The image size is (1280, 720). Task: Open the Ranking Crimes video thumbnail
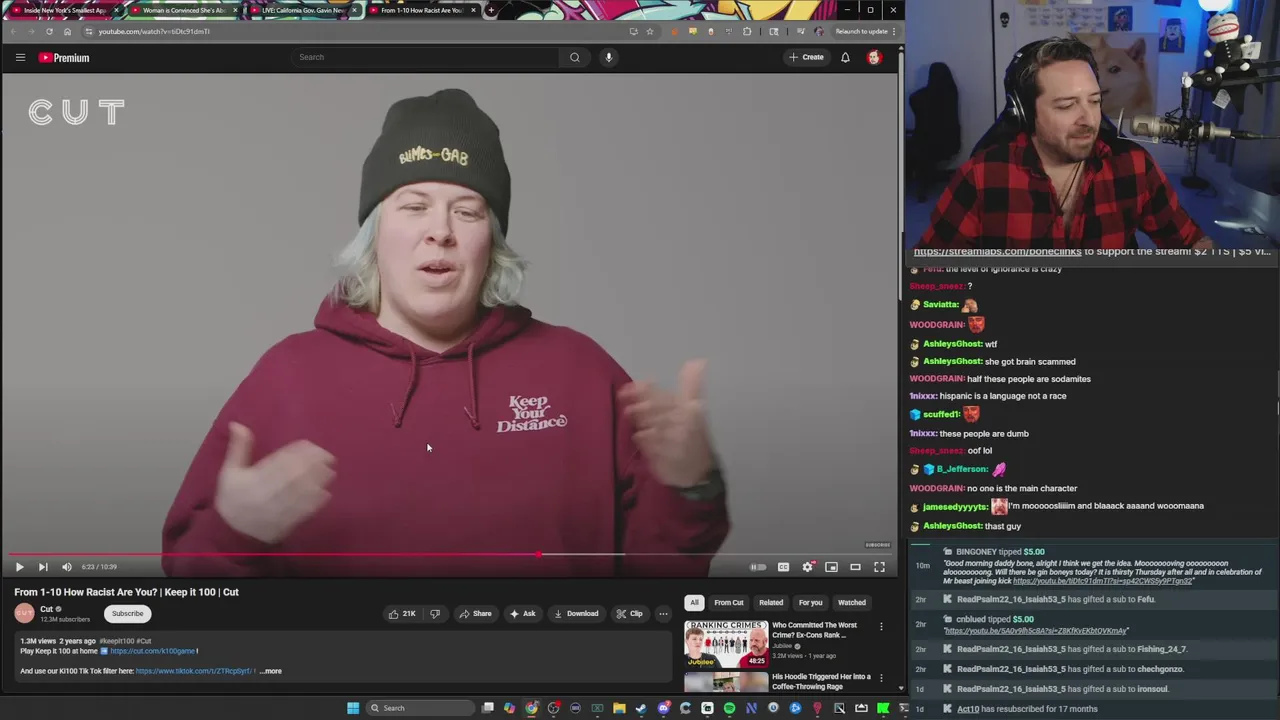point(726,643)
